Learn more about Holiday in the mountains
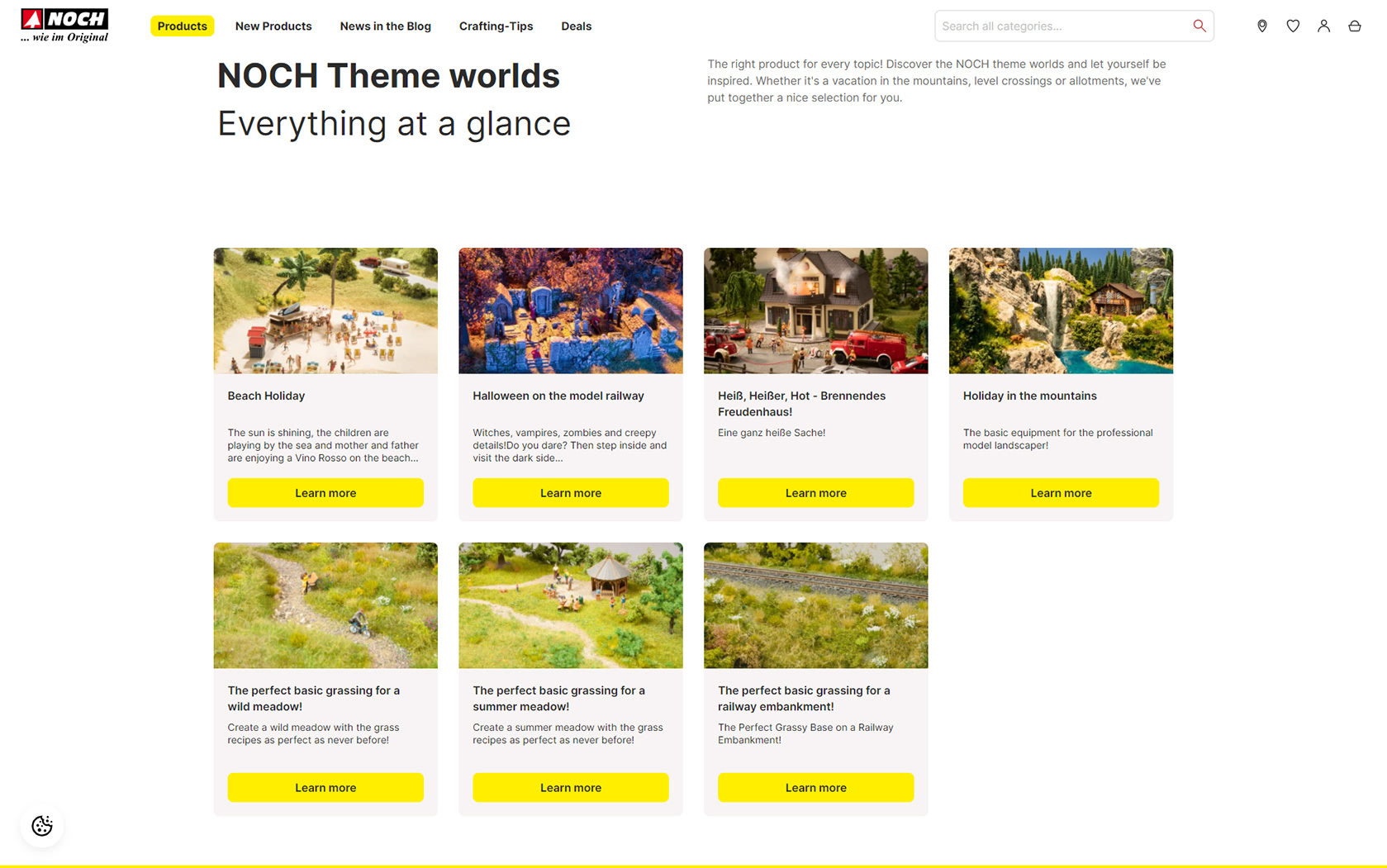Screen dimensions: 1387x868 (x=1062, y=493)
